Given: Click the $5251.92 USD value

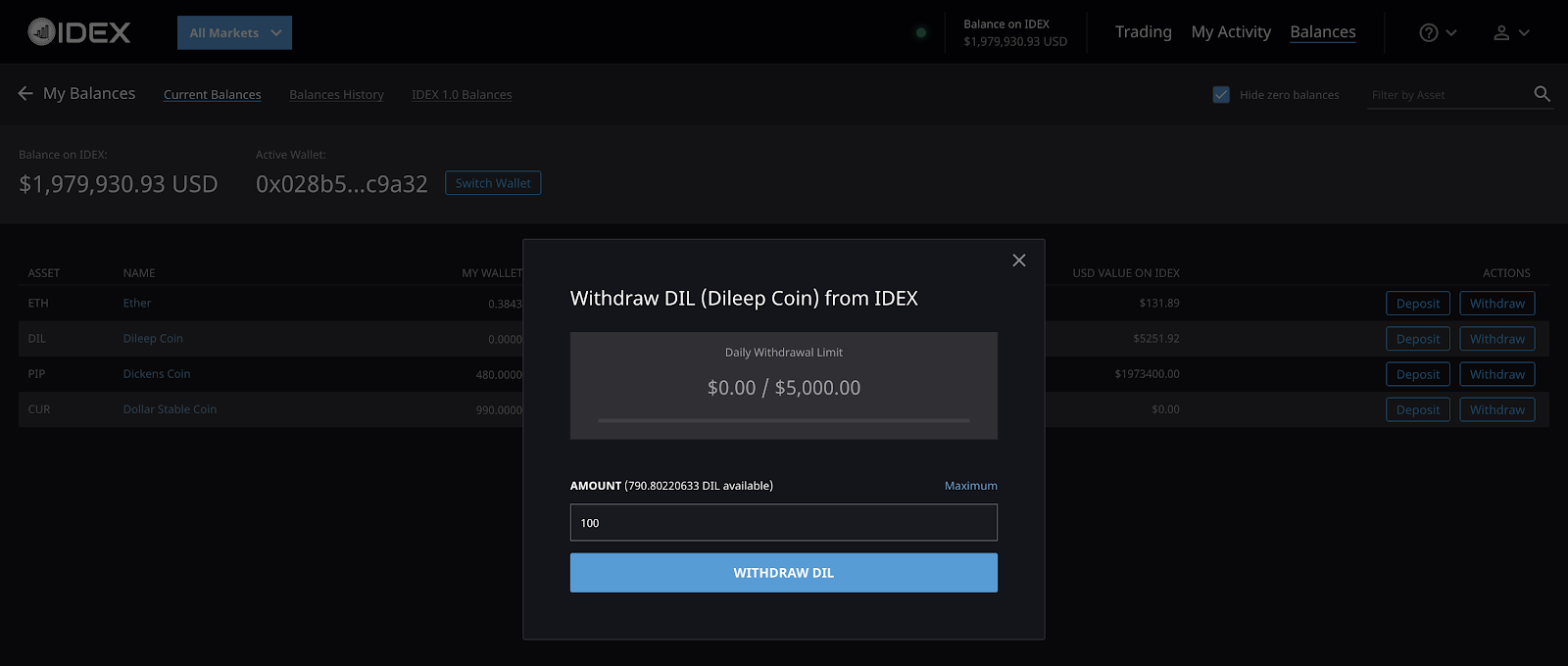Looking at the screenshot, I should 1156,339.
